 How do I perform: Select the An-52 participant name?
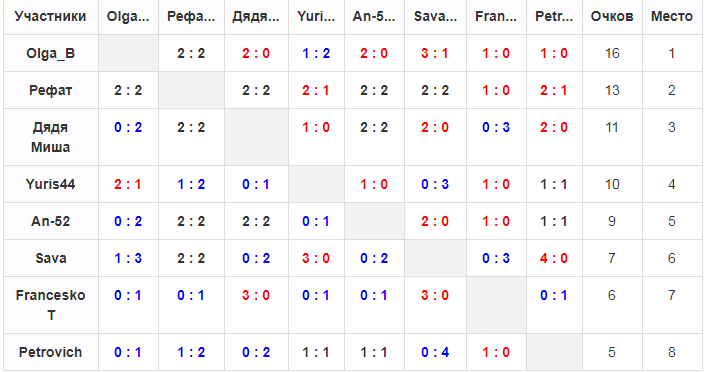(x=50, y=221)
